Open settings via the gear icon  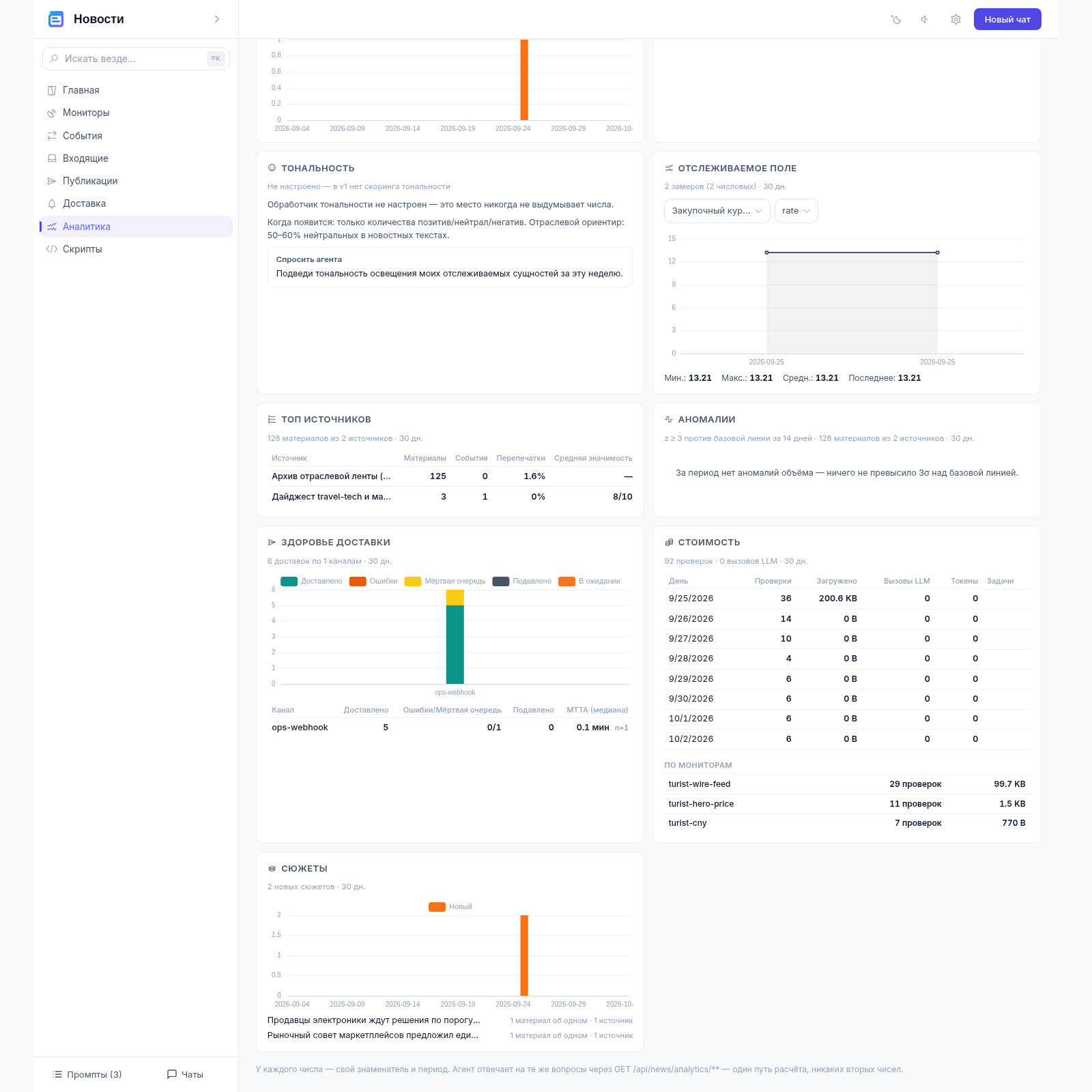click(955, 19)
